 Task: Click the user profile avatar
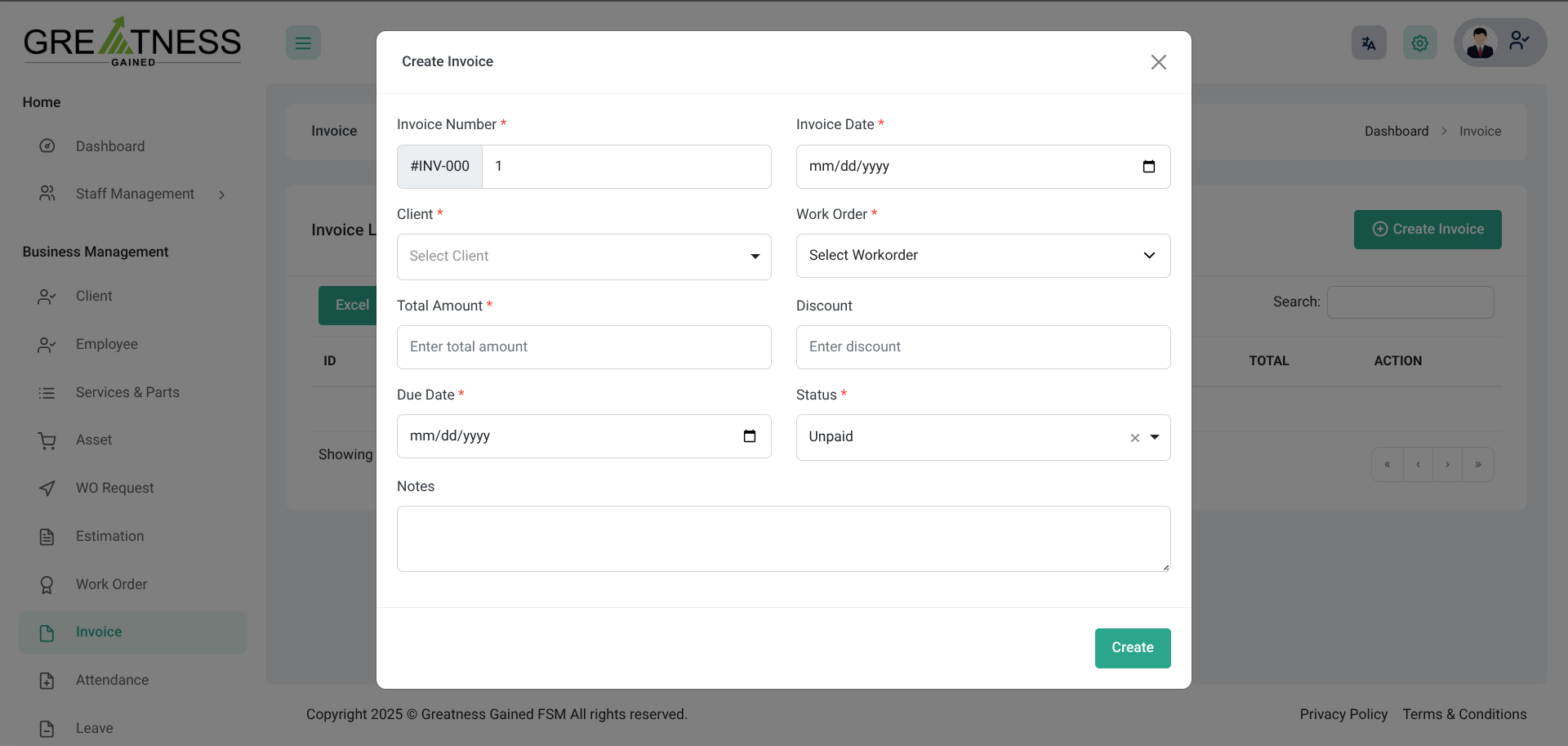point(1480,42)
